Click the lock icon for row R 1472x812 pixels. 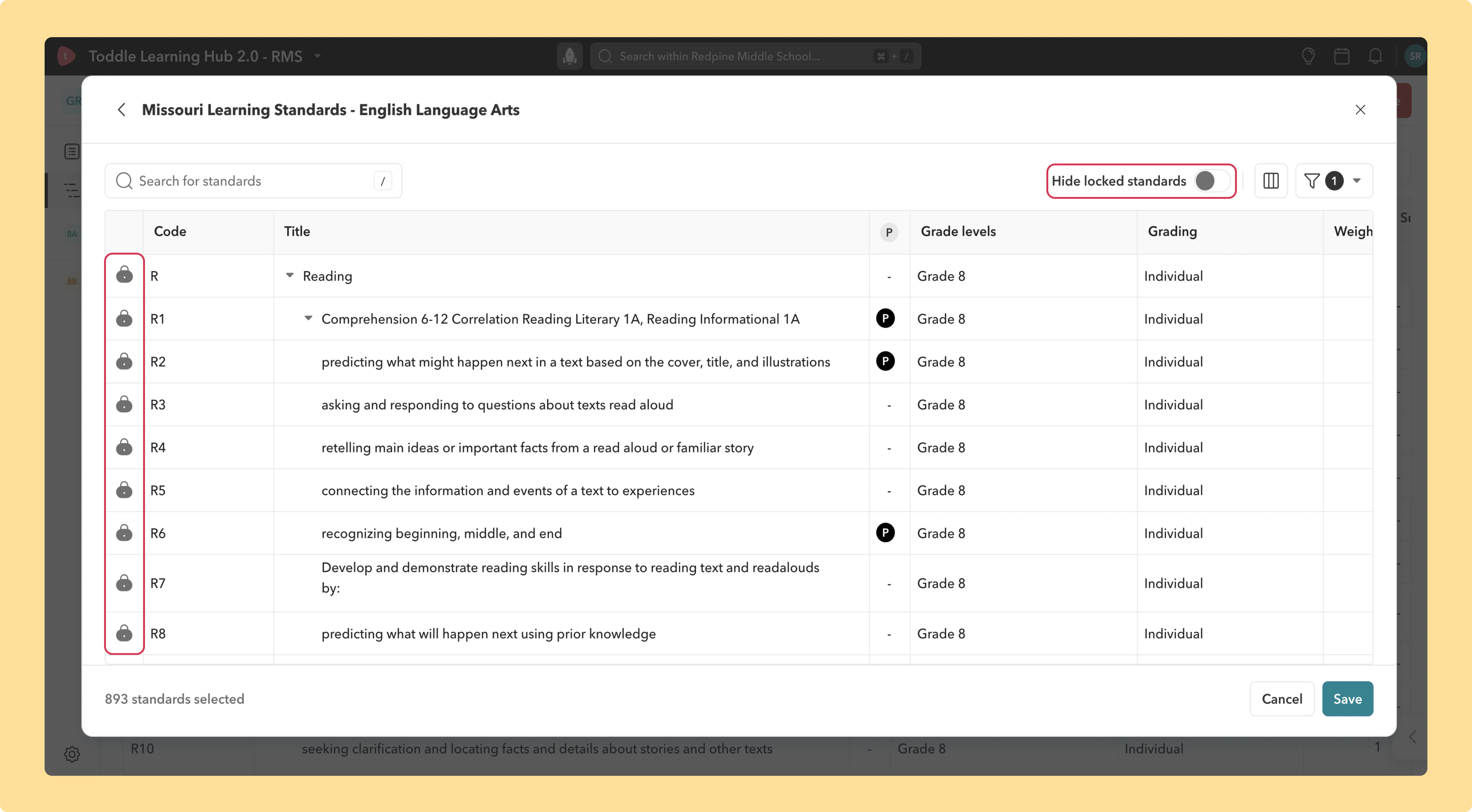[x=124, y=275]
